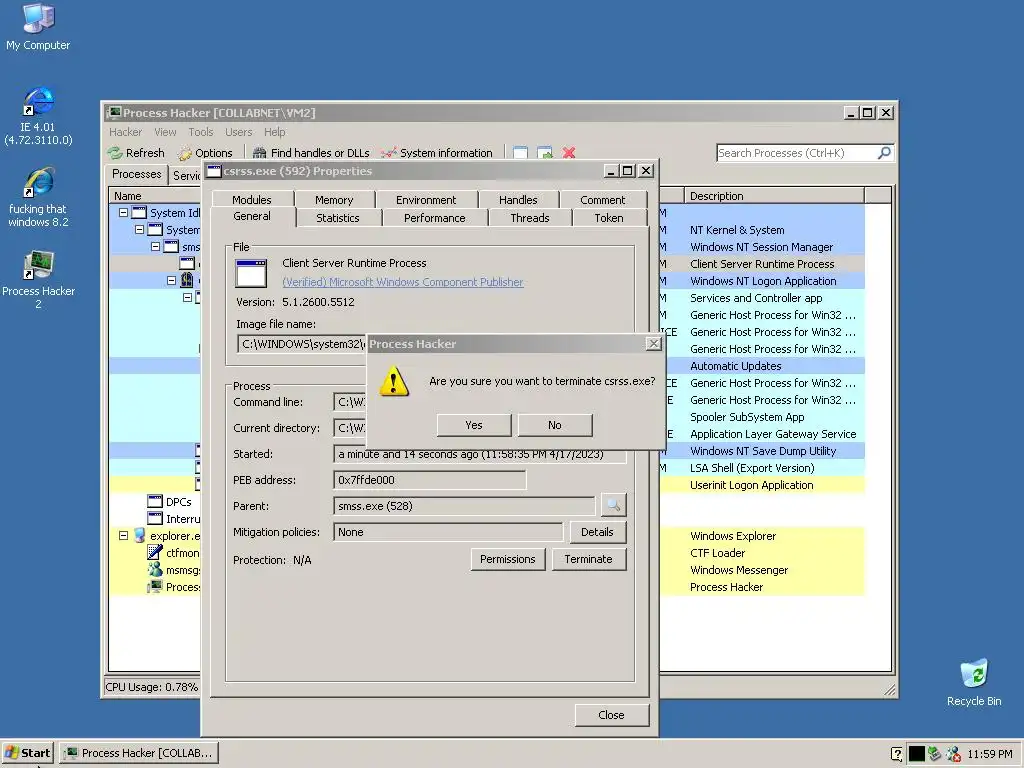
Task: Switch to the Environment tab
Action: (x=426, y=200)
